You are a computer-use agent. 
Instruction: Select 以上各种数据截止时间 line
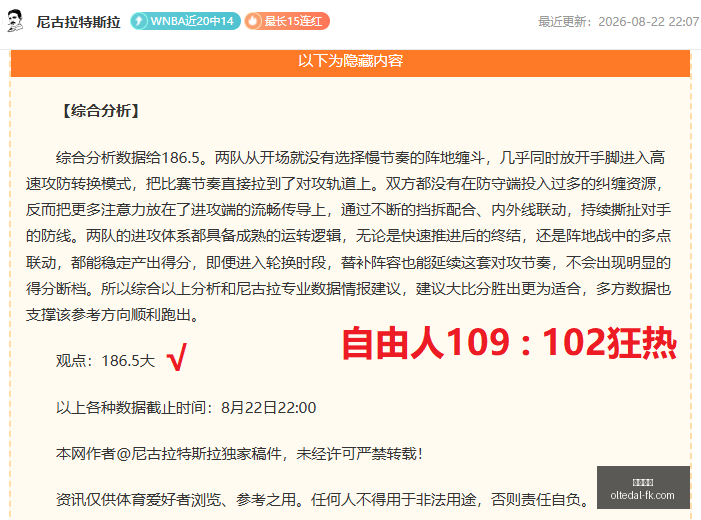coord(186,408)
